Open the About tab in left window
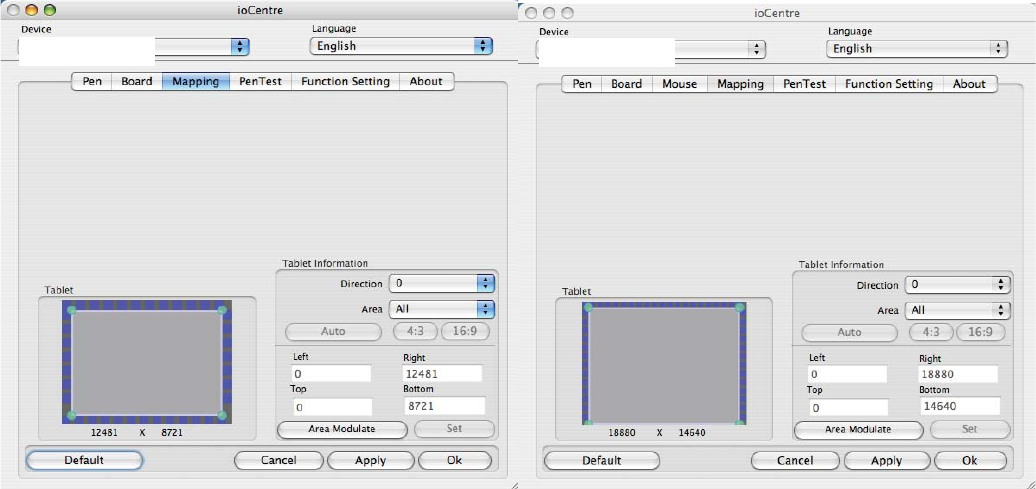Image resolution: width=1036 pixels, height=489 pixels. [426, 81]
